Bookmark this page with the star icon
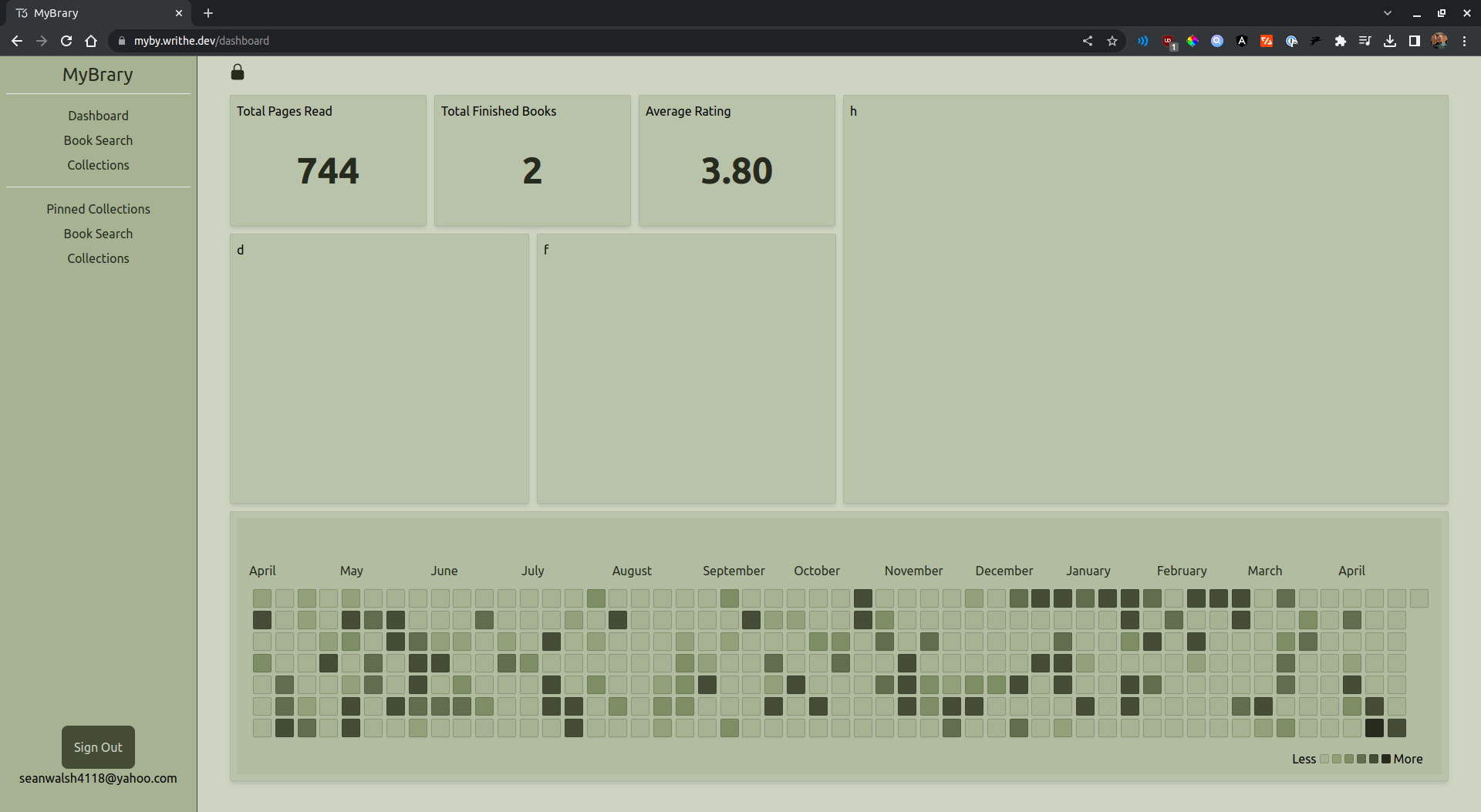Viewport: 1481px width, 812px height. [1112, 41]
